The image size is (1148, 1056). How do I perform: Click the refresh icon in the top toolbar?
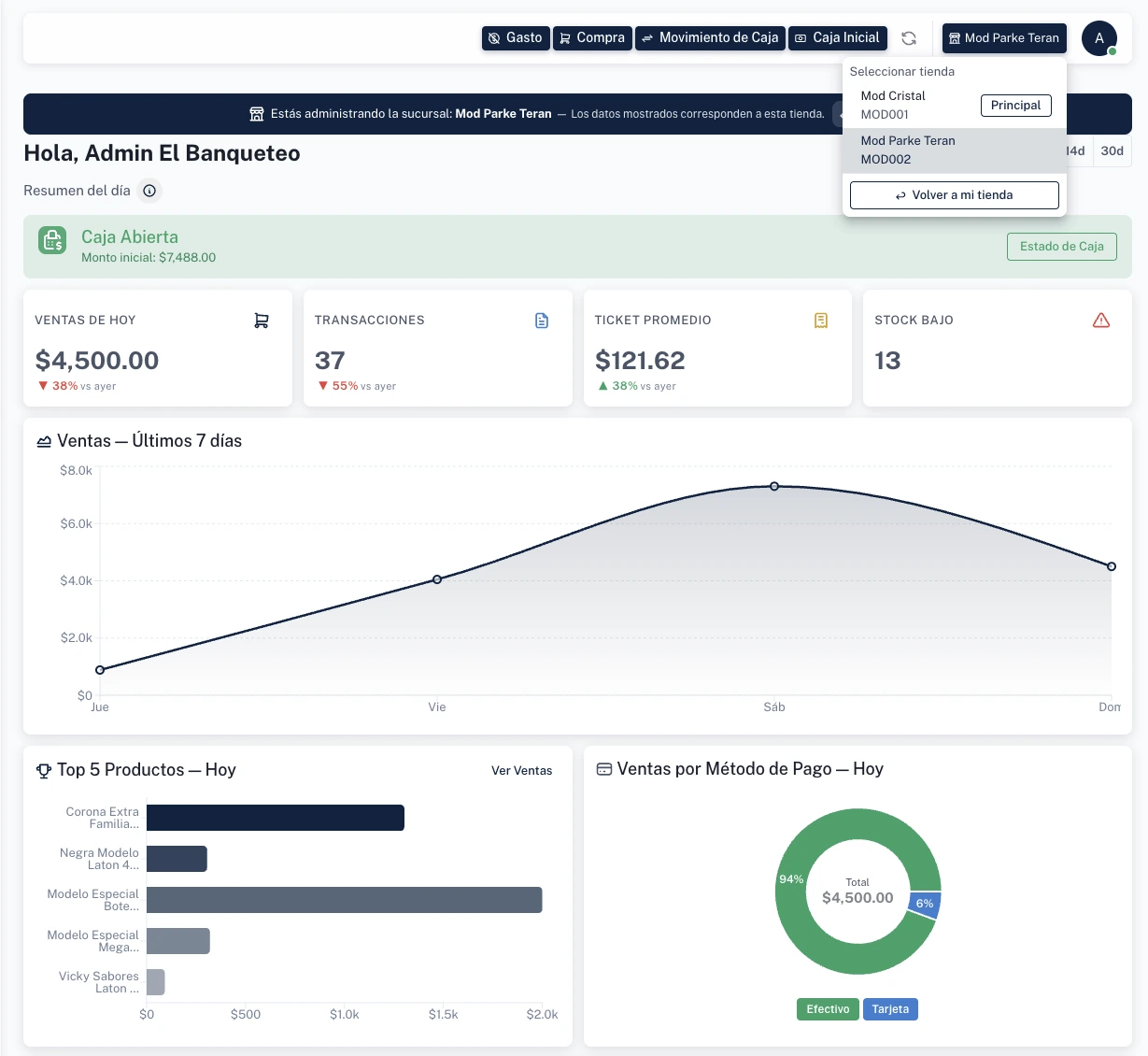[908, 38]
